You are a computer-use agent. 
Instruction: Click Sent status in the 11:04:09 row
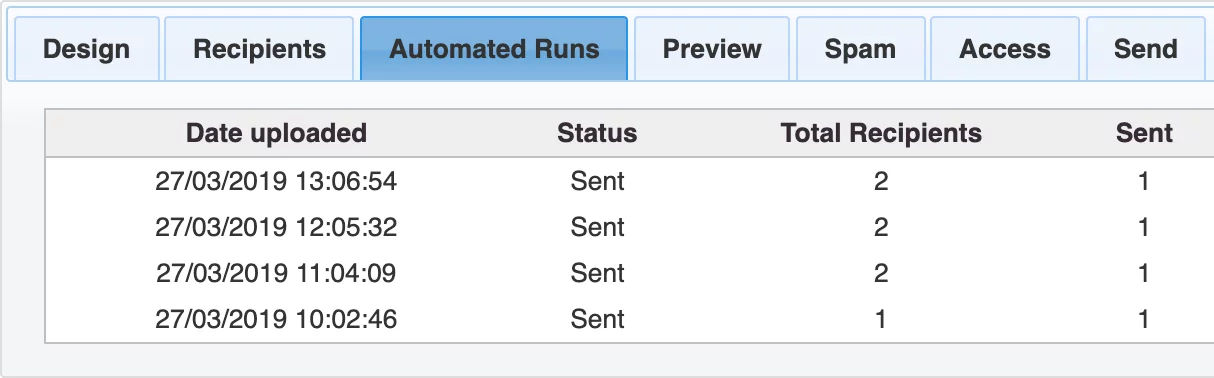coord(597,273)
